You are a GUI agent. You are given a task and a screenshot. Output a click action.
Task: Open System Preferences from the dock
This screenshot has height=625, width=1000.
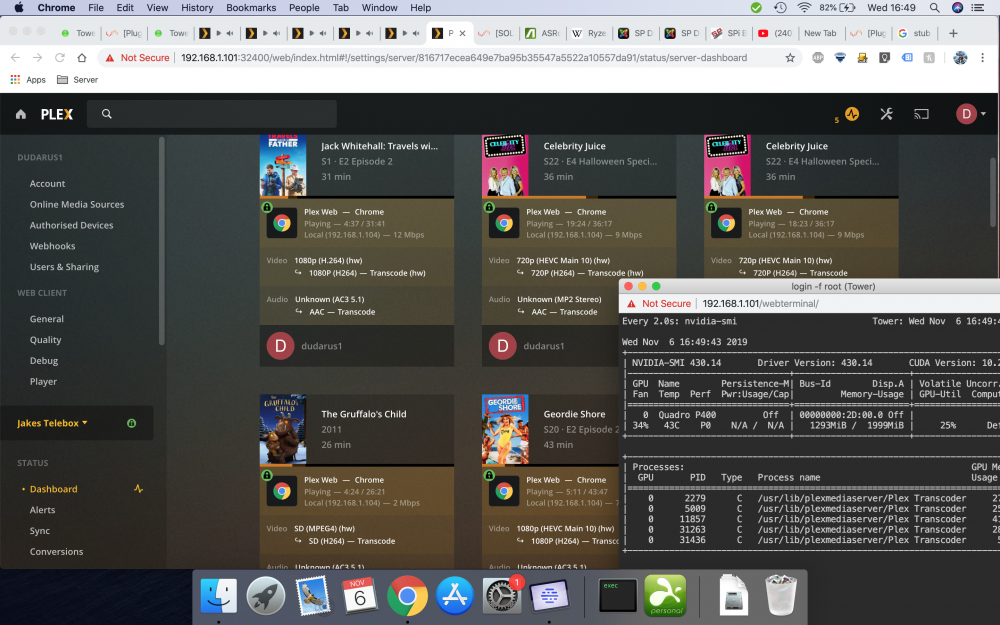[x=502, y=596]
